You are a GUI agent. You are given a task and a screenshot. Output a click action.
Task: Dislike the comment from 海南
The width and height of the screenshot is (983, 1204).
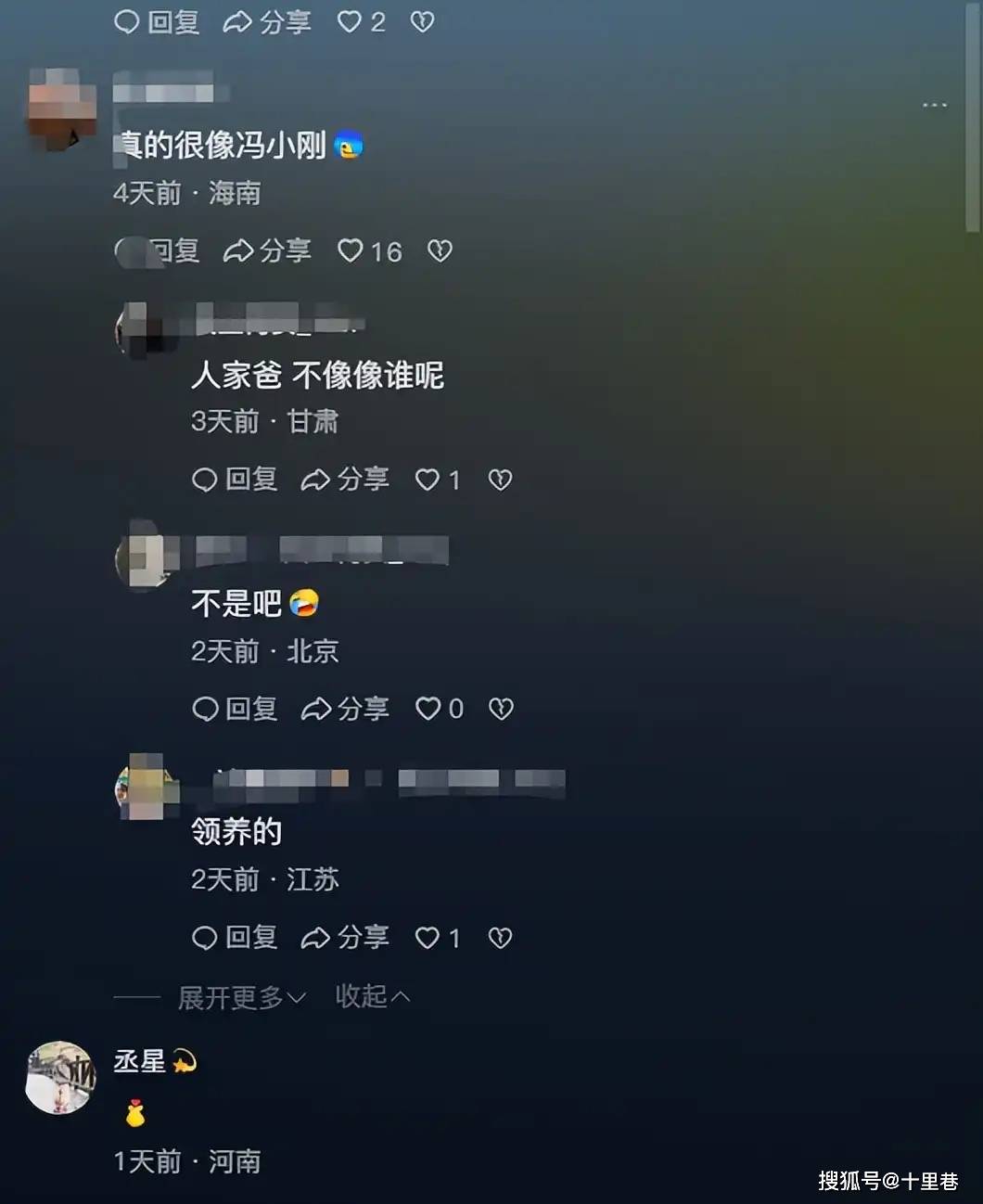coord(440,250)
